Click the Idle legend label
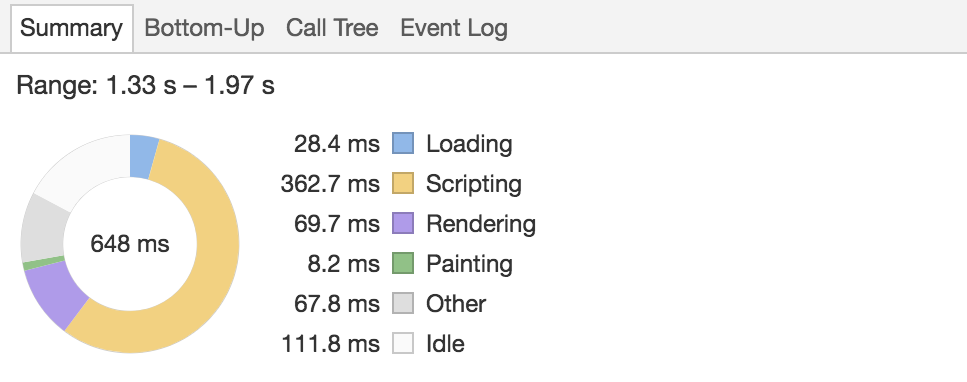This screenshot has width=967, height=382. [445, 344]
